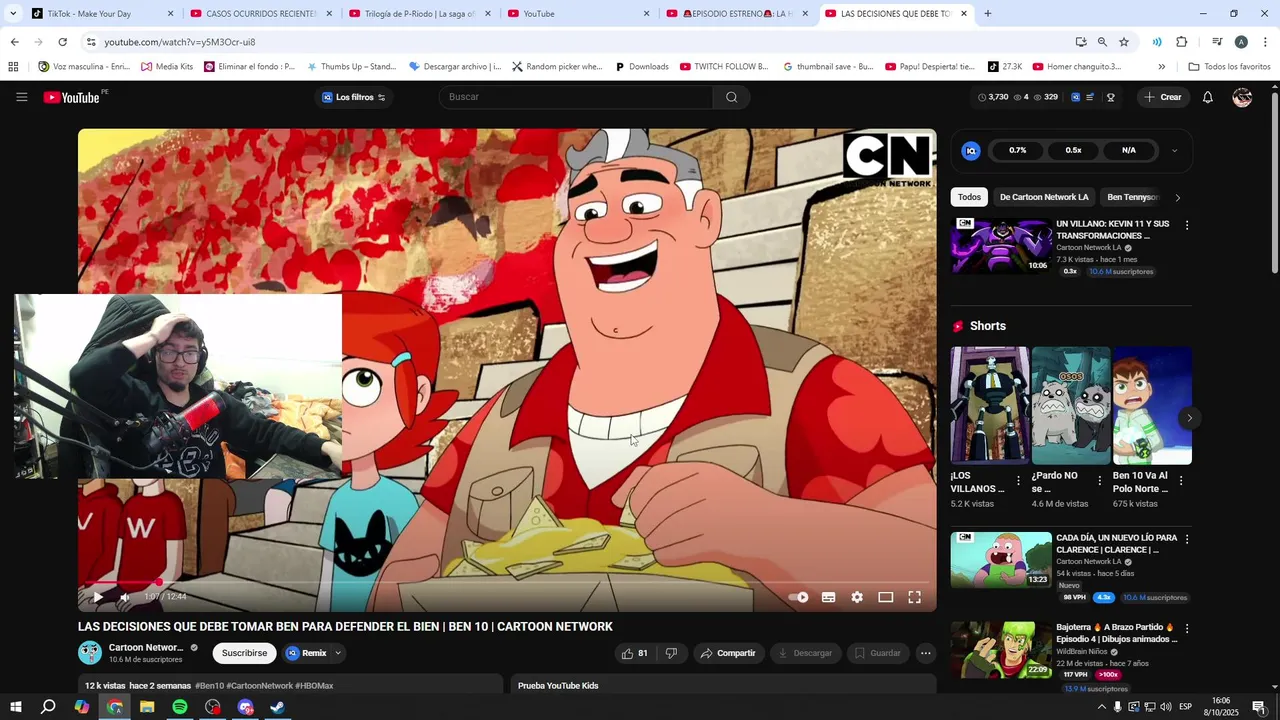Expand hidden bookmarks chevron

click(x=1161, y=67)
